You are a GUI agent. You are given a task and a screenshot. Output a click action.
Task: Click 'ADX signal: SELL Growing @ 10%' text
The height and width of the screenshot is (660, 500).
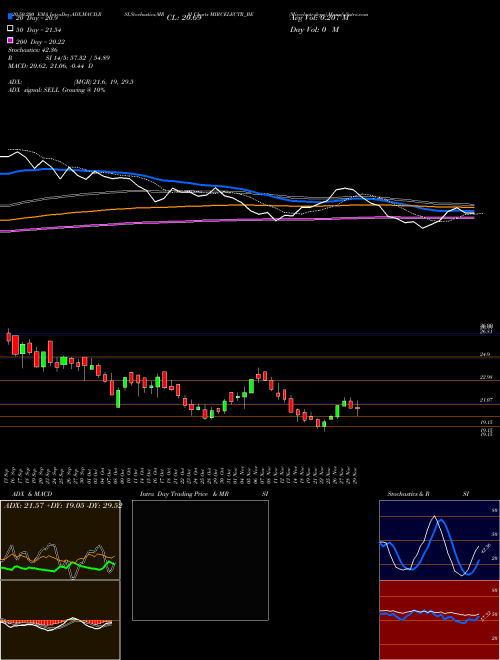pyautogui.click(x=56, y=90)
